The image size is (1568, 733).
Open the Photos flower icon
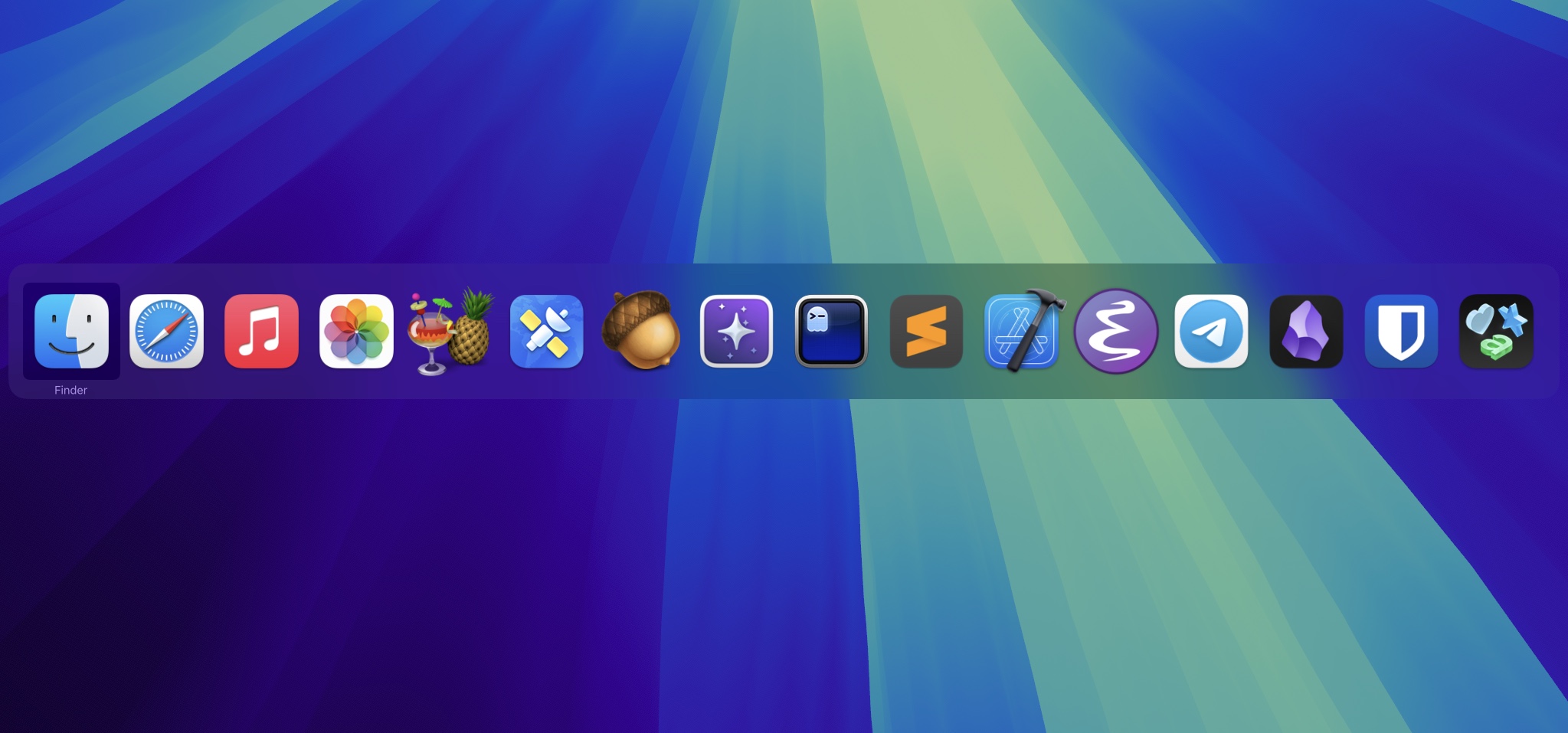(356, 331)
